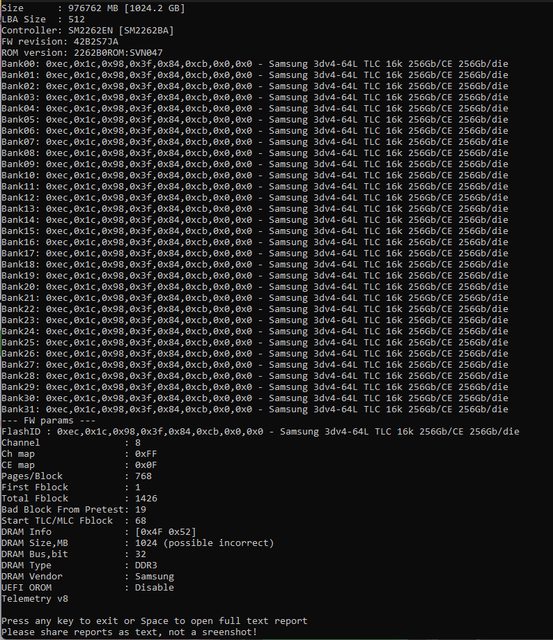Click the Channel value 8
The width and height of the screenshot is (553, 640).
tap(138, 443)
